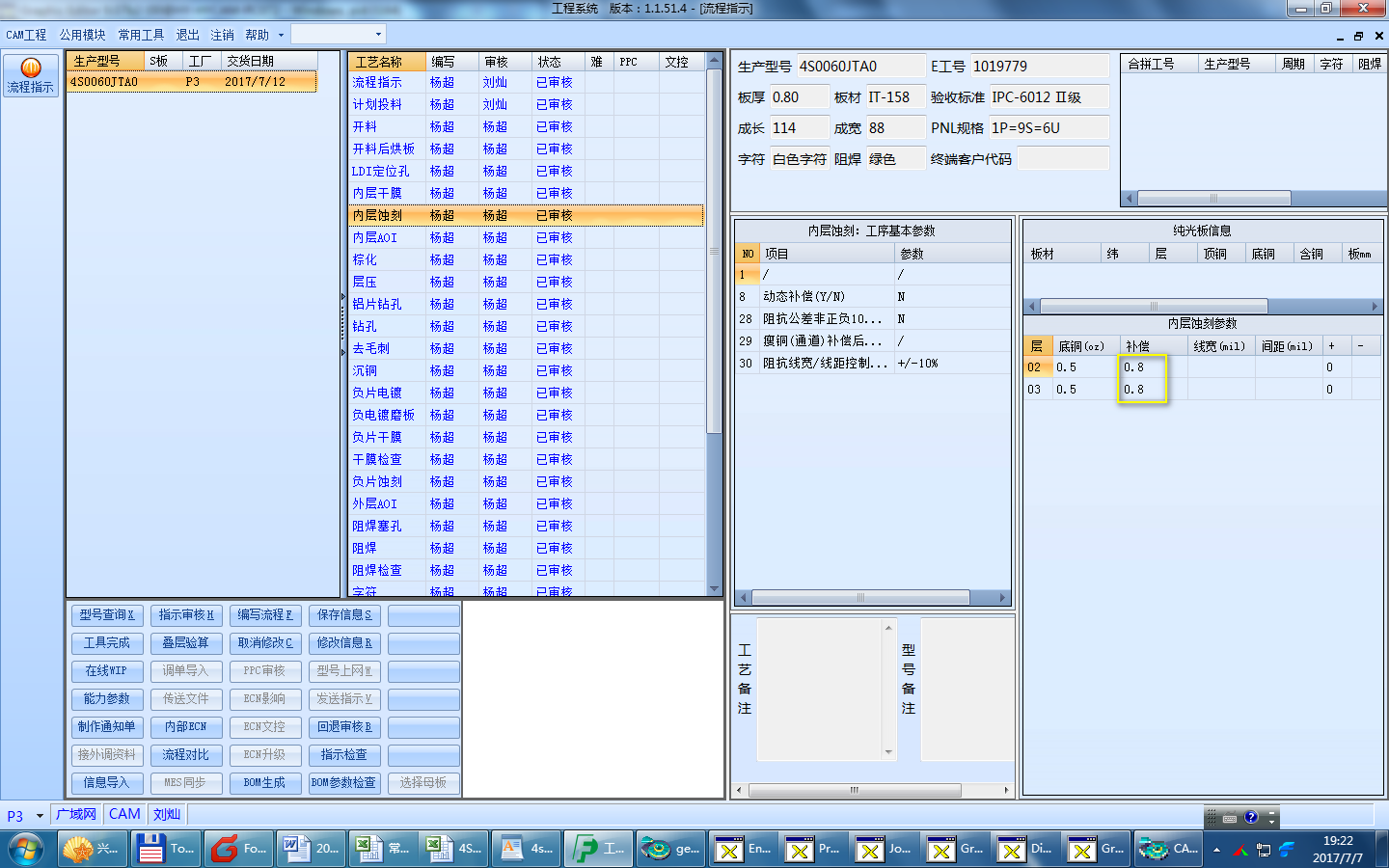Click the 流程指示 orange icon button

pyautogui.click(x=31, y=75)
